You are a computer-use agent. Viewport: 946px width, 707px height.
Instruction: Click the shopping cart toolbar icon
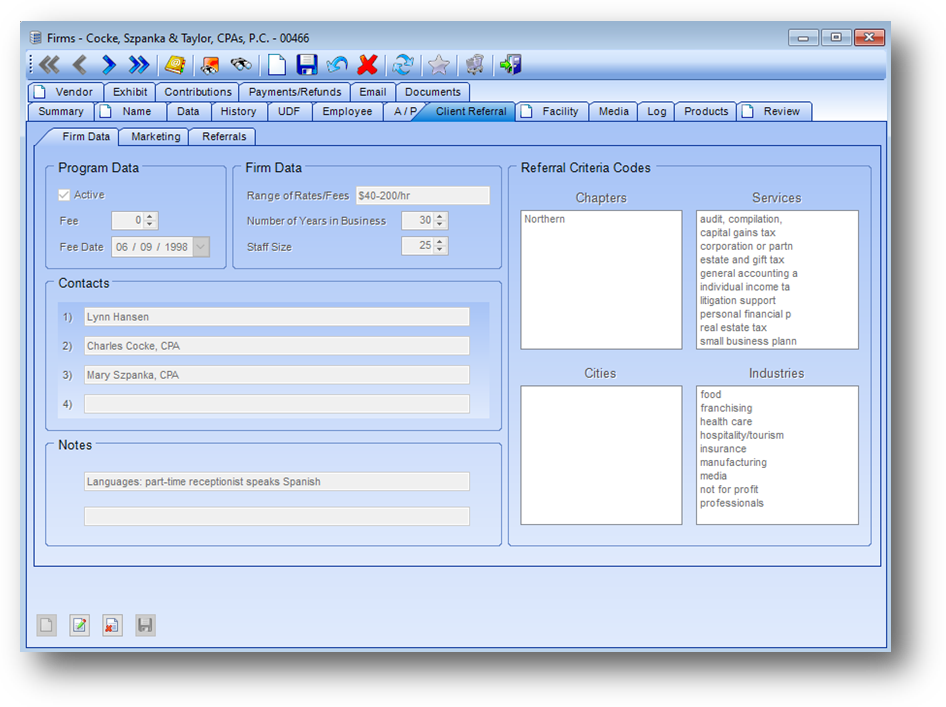(x=475, y=65)
